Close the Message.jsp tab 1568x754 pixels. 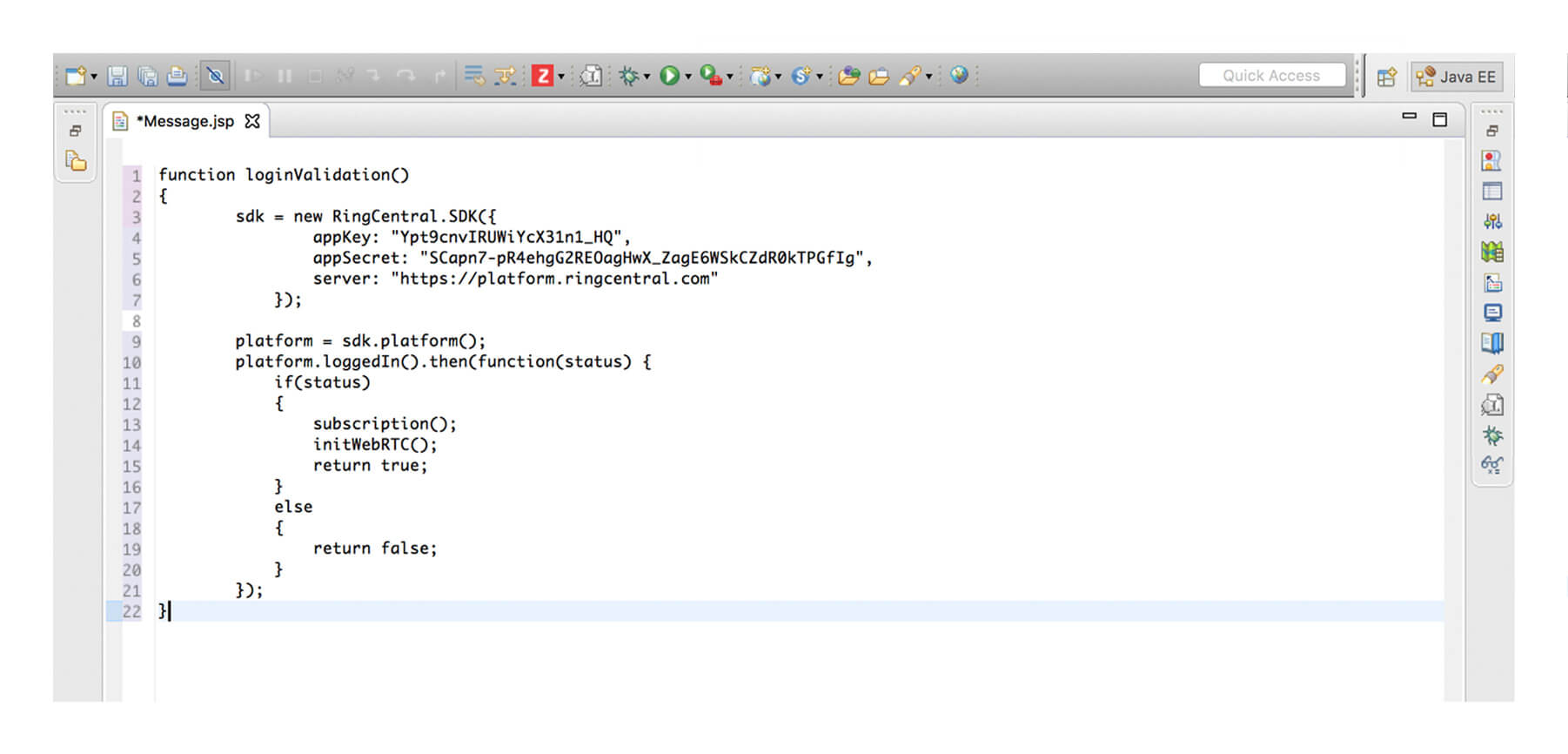(252, 121)
